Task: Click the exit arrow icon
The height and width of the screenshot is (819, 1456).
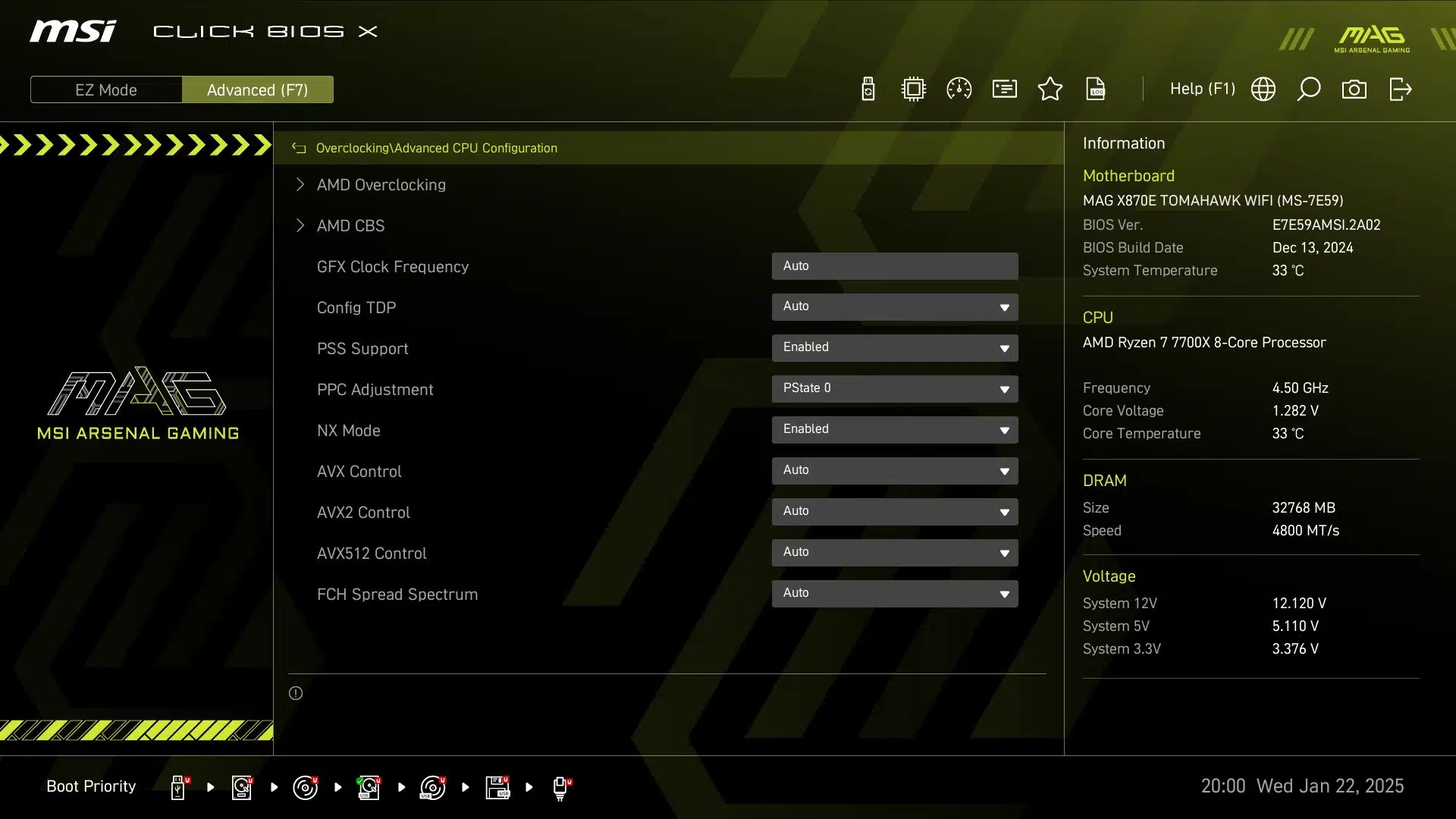Action: click(x=1400, y=89)
